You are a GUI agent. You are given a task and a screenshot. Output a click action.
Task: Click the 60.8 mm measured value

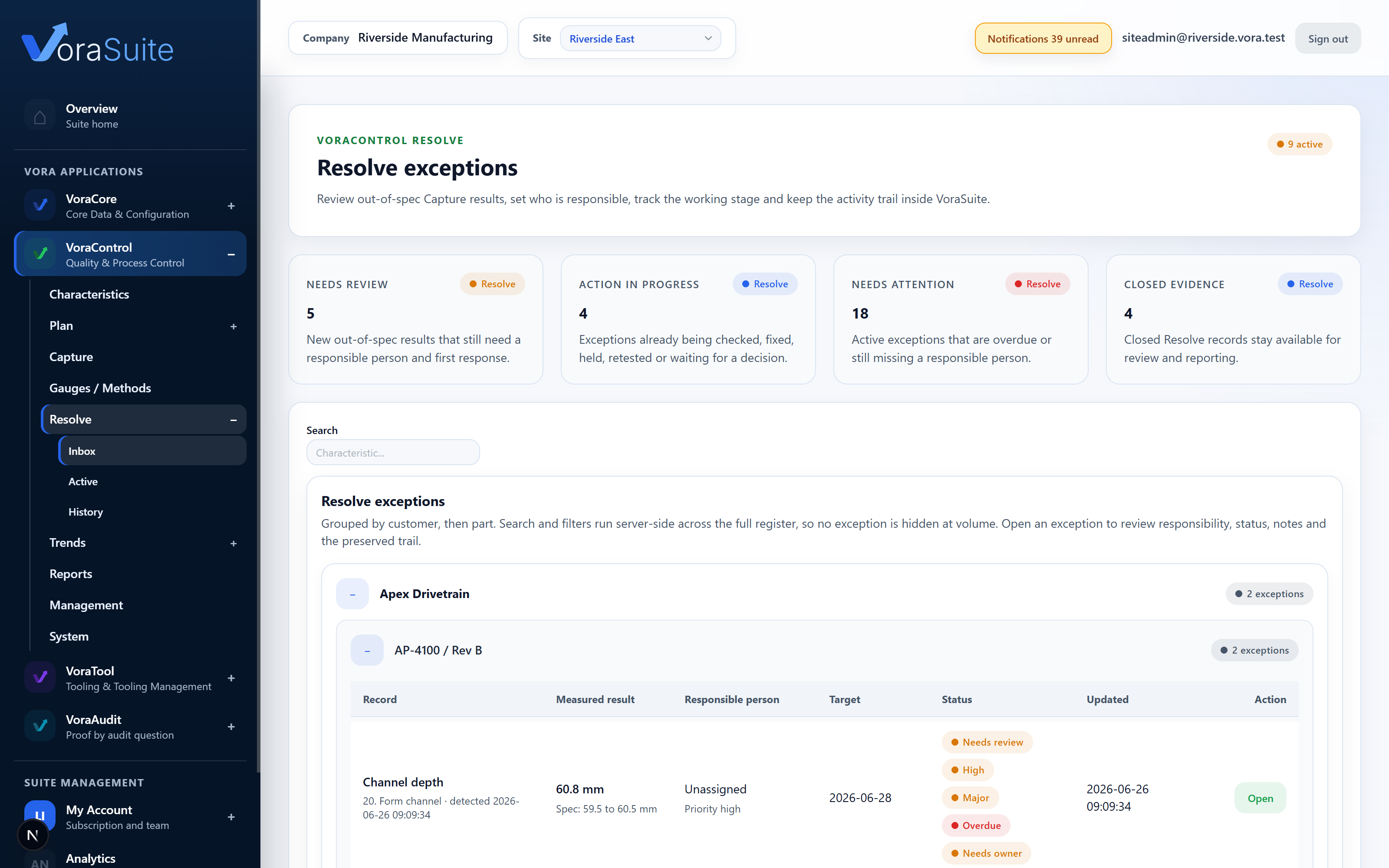[579, 789]
